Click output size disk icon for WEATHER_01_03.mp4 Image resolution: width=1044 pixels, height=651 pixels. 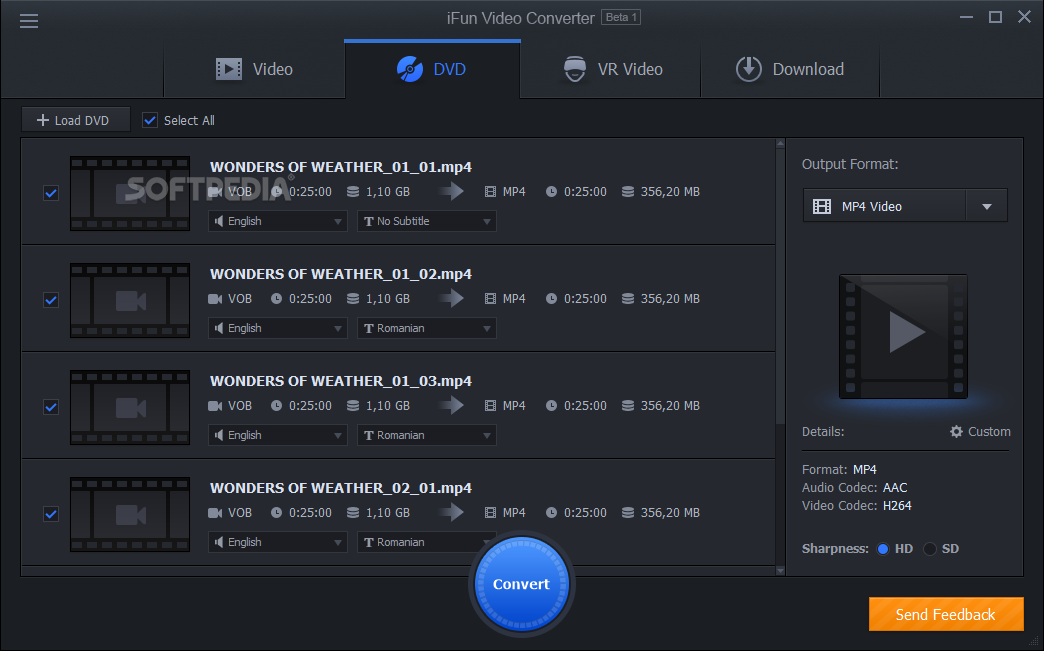click(628, 405)
